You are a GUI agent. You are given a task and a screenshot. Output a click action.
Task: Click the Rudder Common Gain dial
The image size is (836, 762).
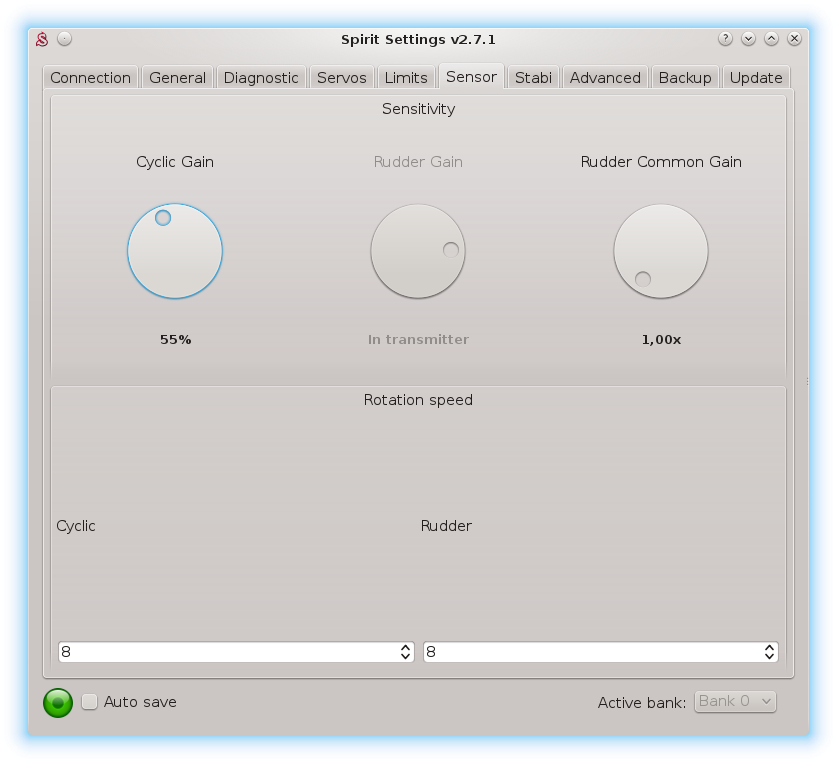661,251
